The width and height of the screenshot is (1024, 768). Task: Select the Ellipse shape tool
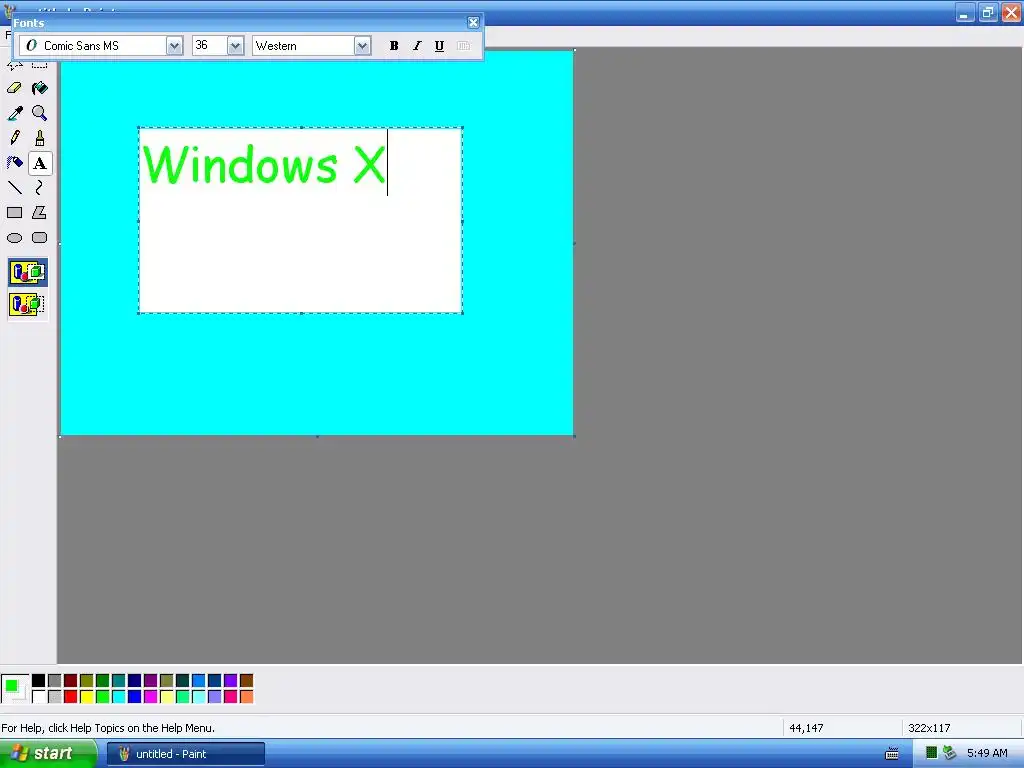point(14,238)
